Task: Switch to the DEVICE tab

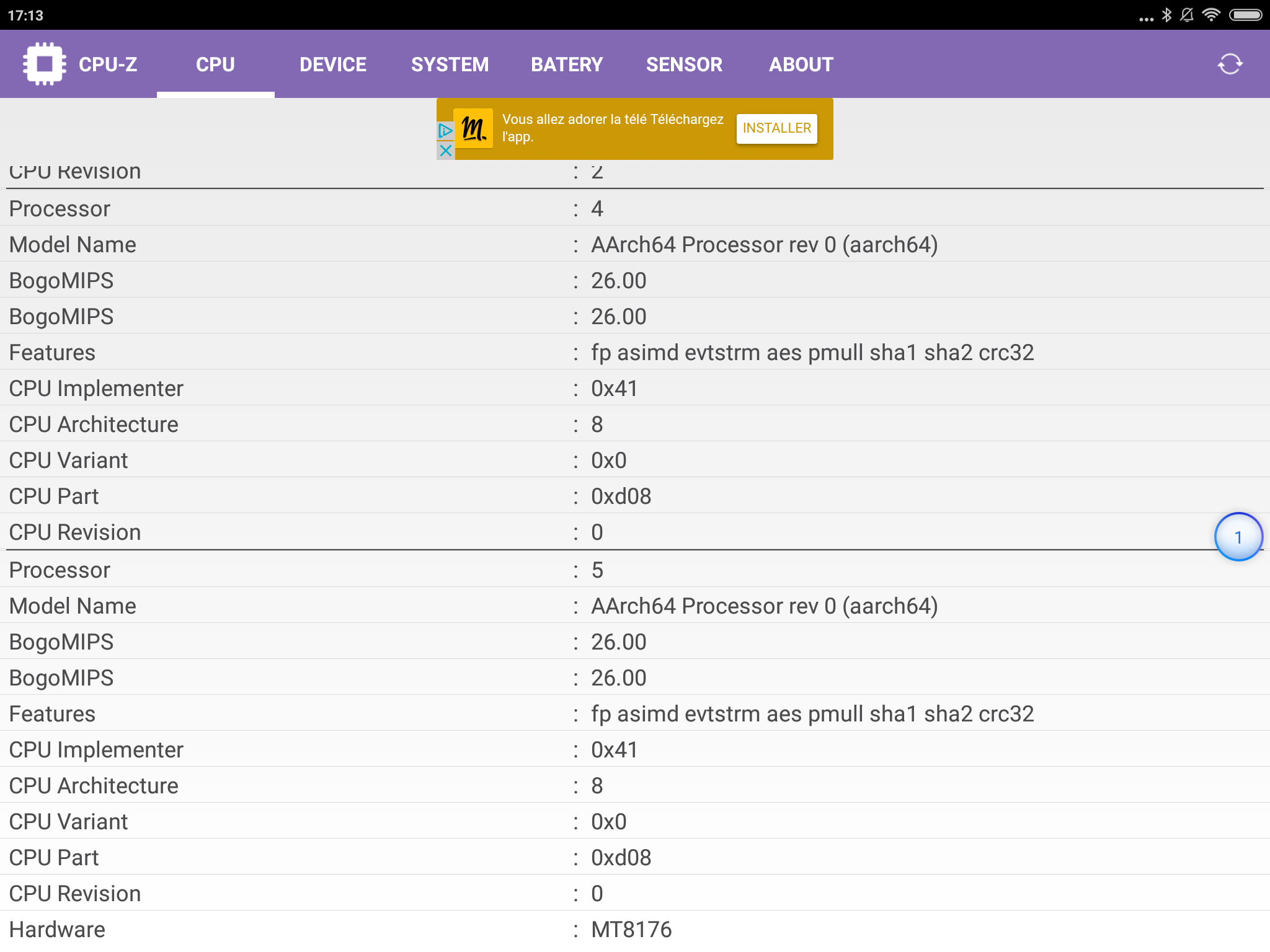Action: [333, 64]
